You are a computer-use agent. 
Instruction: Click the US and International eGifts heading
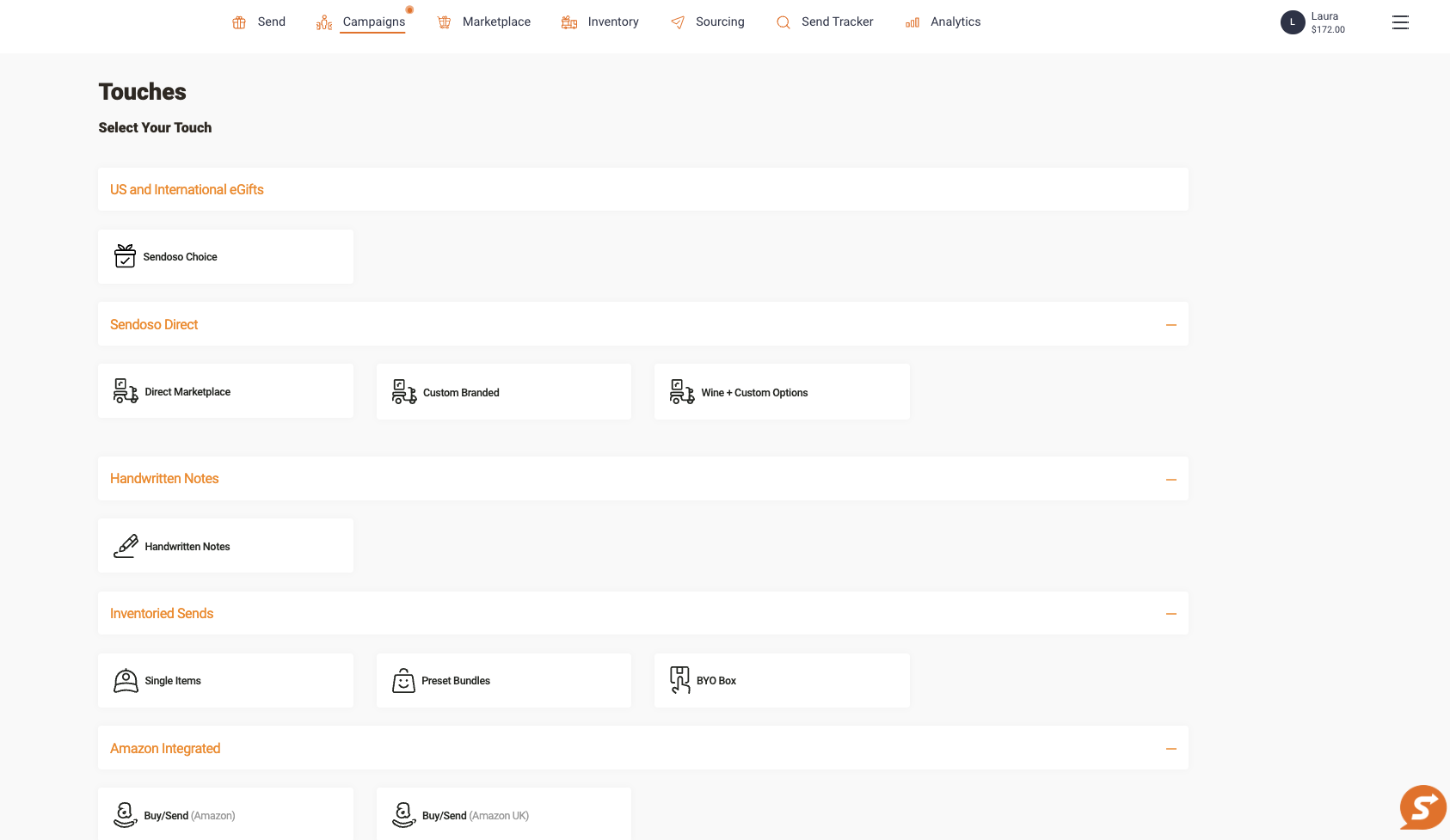click(x=187, y=189)
